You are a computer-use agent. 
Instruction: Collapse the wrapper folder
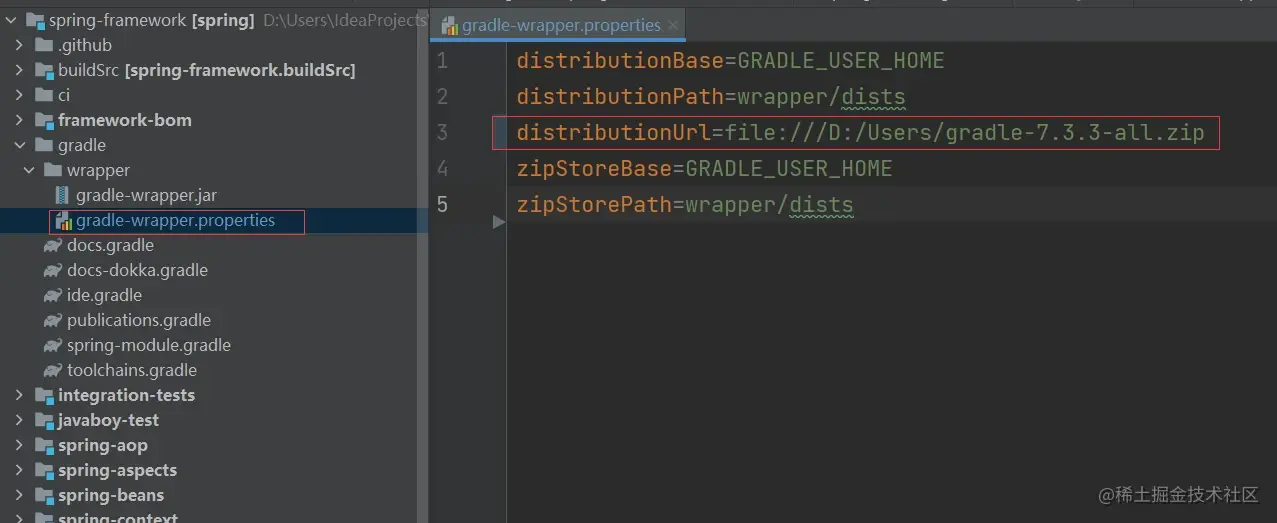point(29,170)
